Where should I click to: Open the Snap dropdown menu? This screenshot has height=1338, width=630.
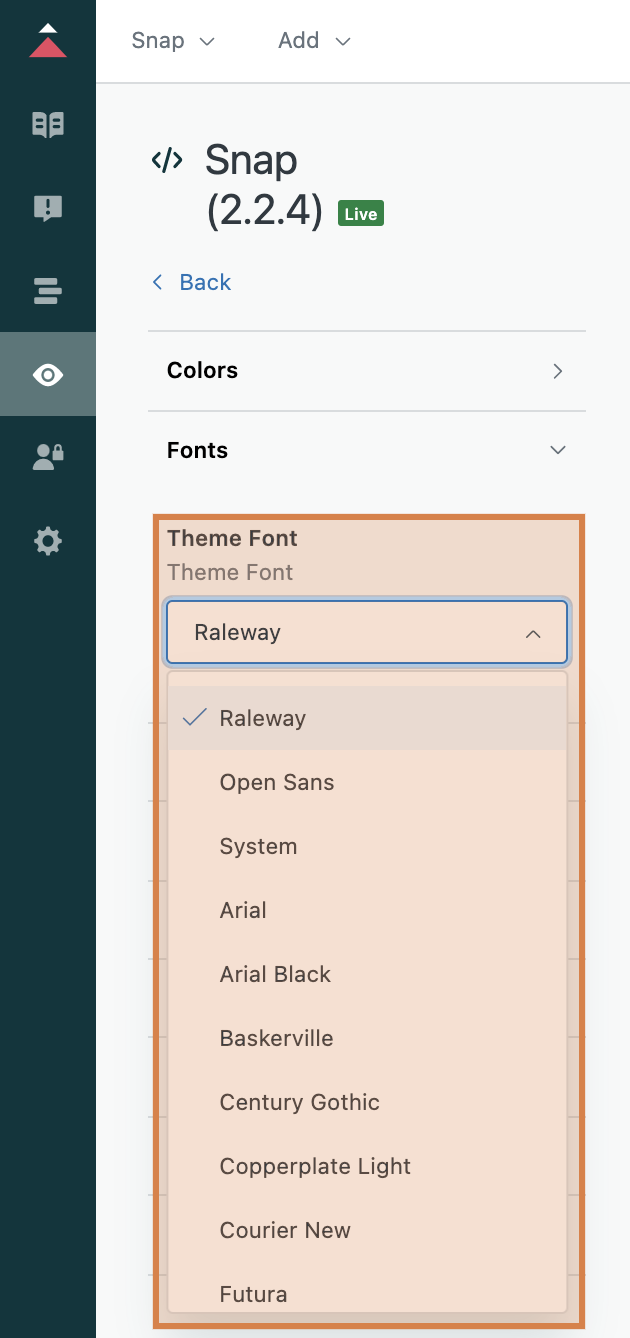[173, 41]
